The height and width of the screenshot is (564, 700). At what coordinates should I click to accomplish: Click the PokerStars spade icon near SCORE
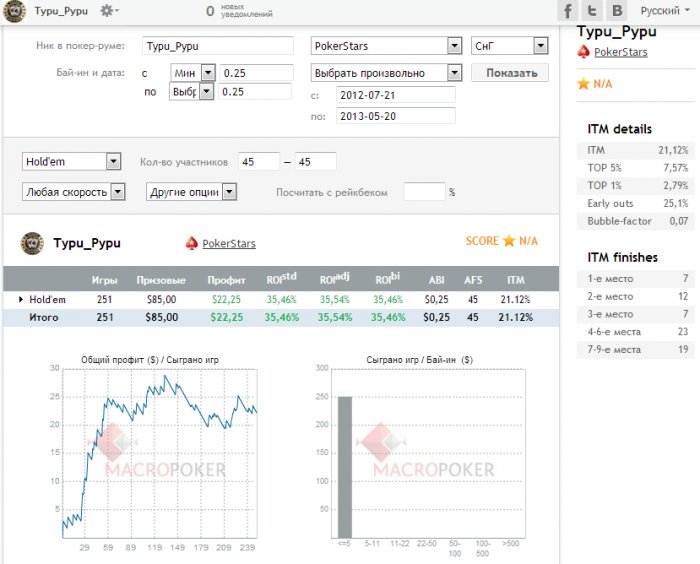(x=192, y=243)
